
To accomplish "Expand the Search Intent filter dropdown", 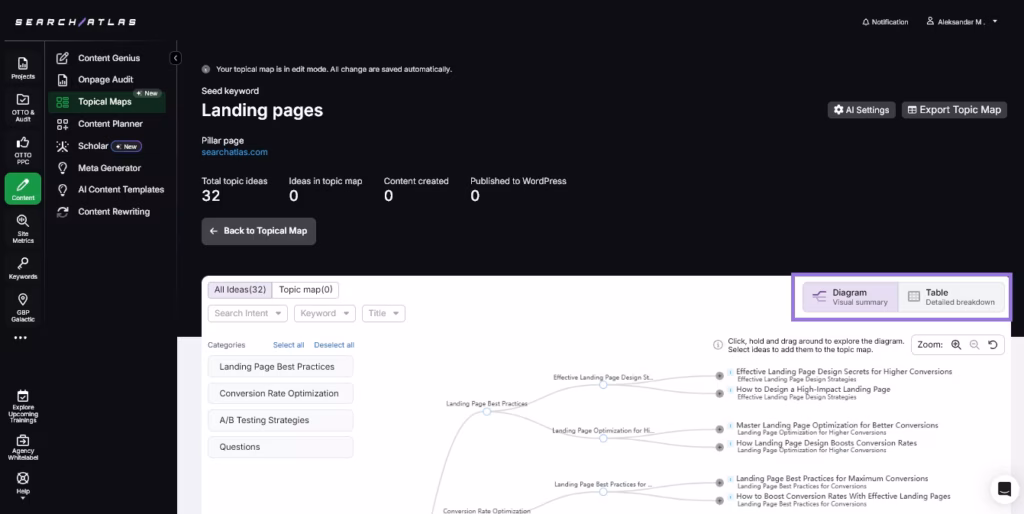I will point(247,313).
